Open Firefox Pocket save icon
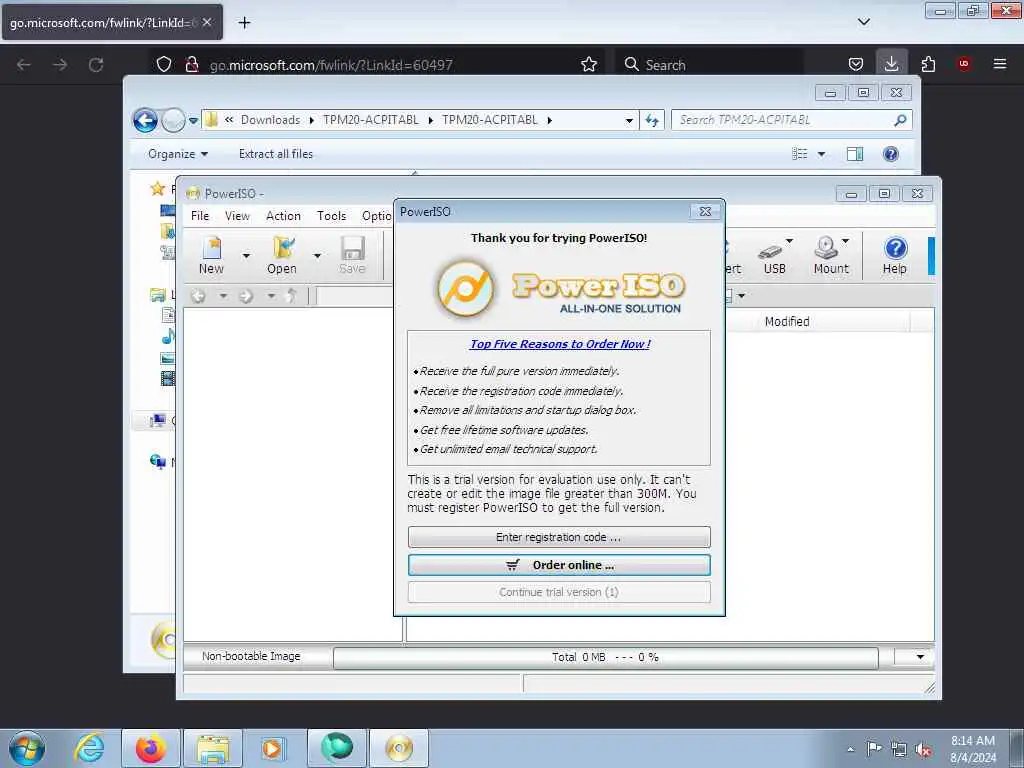Viewport: 1024px width, 768px height. (856, 64)
